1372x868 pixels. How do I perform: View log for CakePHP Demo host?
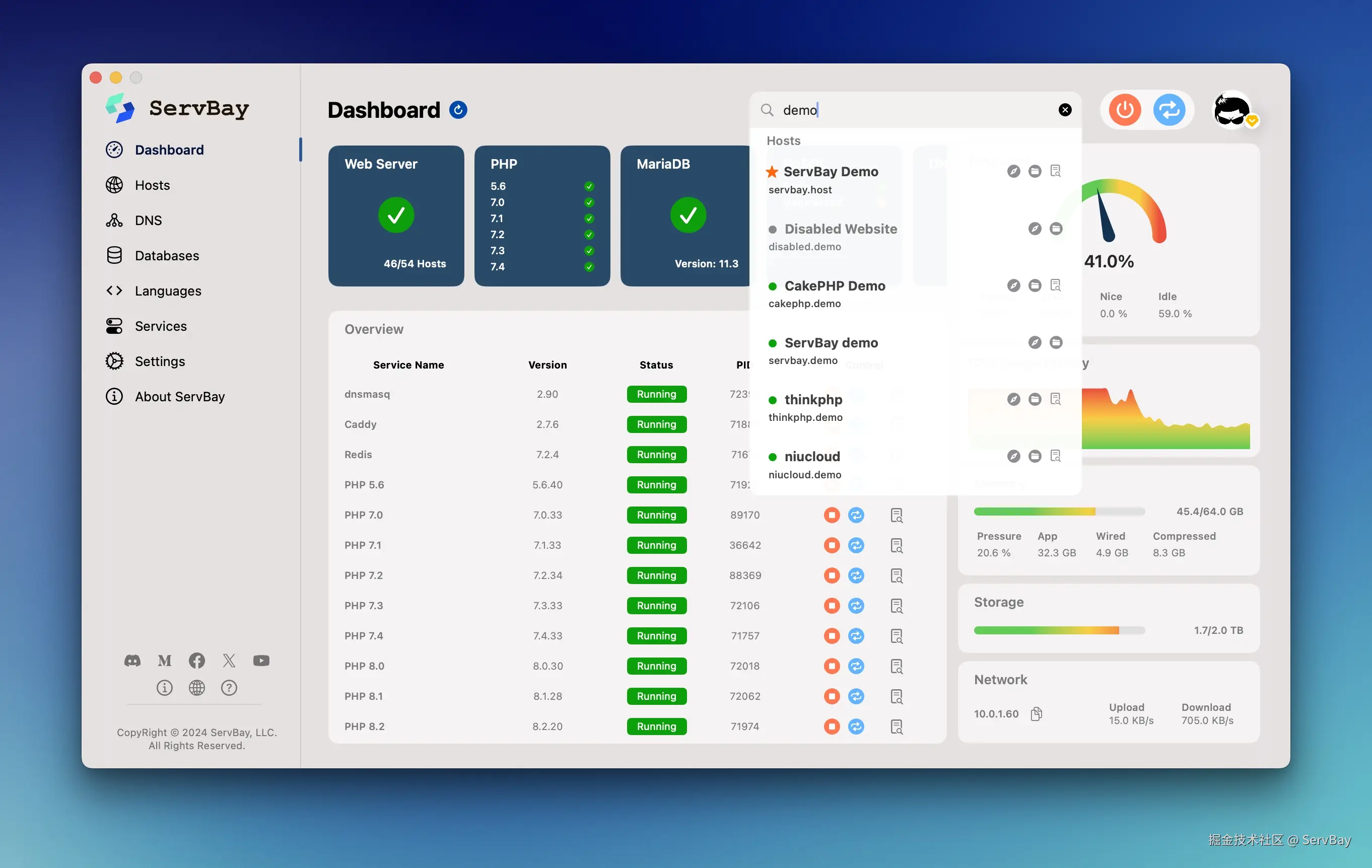pyautogui.click(x=1055, y=285)
